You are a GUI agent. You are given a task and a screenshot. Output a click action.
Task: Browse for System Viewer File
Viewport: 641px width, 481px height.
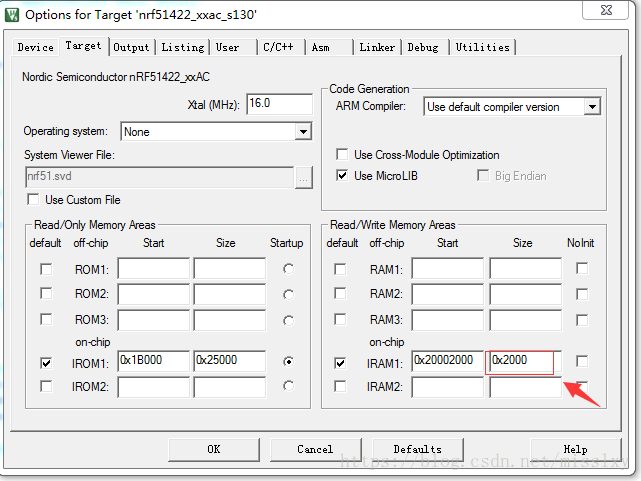303,177
